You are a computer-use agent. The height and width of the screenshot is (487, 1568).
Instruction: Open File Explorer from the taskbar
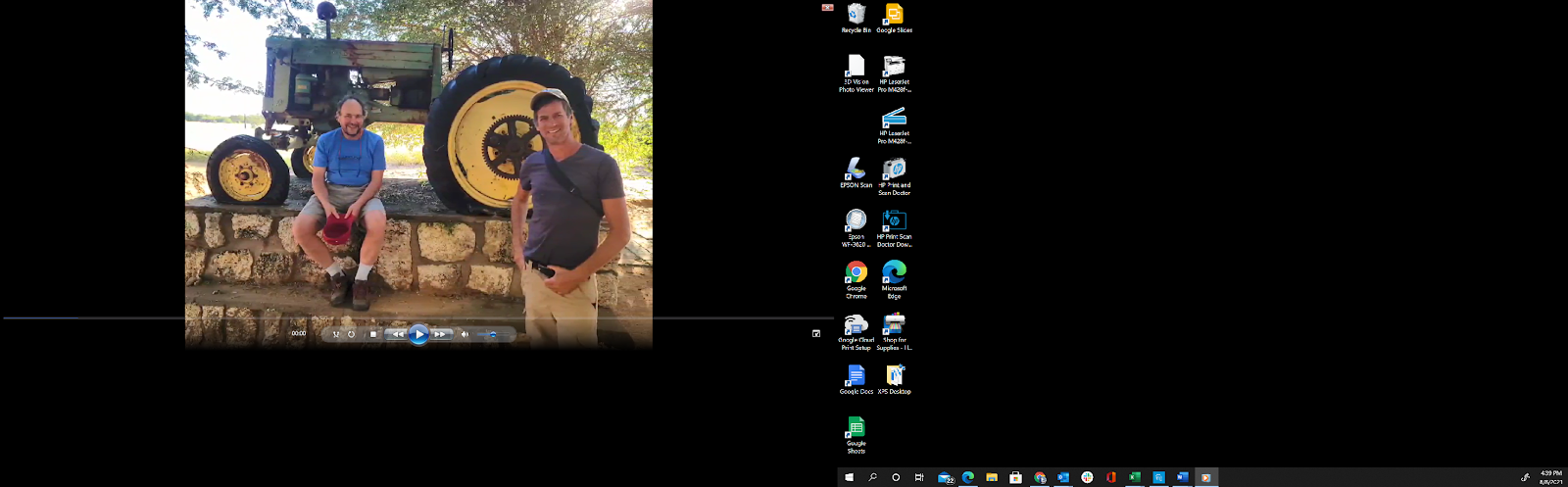[992, 477]
